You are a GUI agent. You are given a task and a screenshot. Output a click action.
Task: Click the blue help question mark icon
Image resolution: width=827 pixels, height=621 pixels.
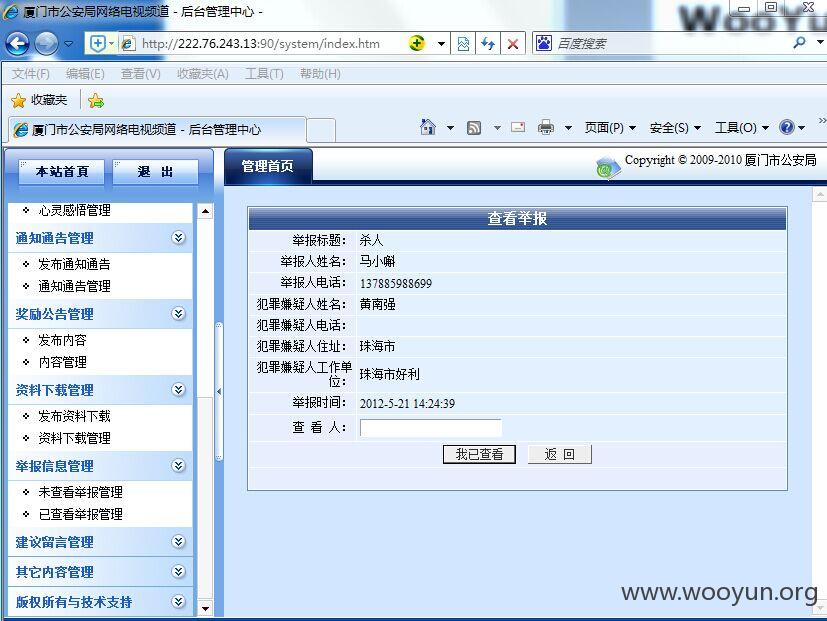786,127
